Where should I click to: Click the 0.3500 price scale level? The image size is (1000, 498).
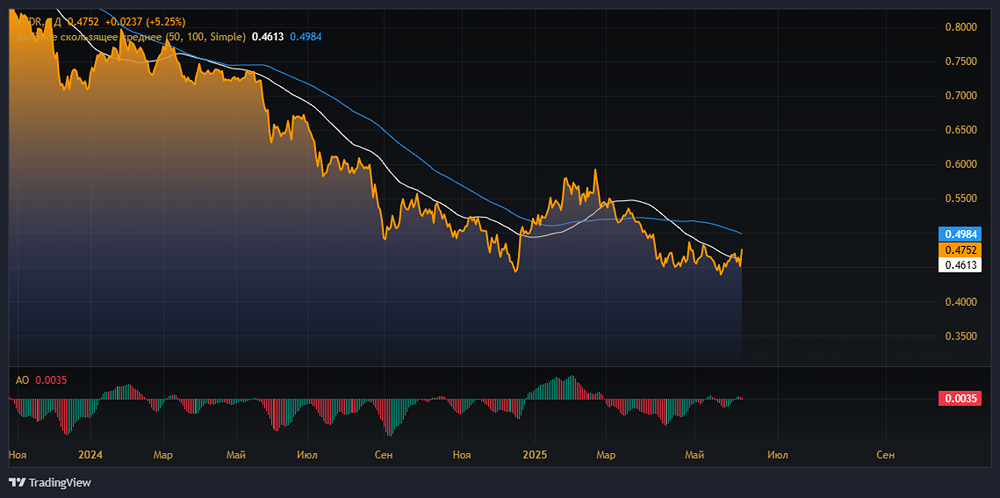(959, 336)
